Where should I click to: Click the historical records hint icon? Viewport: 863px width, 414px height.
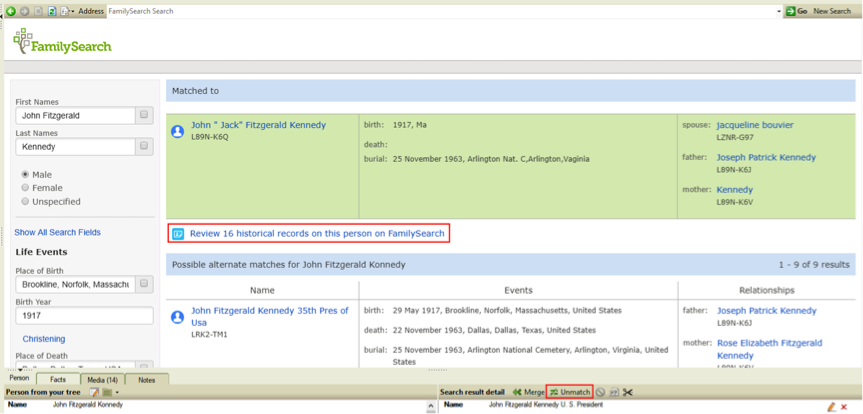(x=177, y=233)
